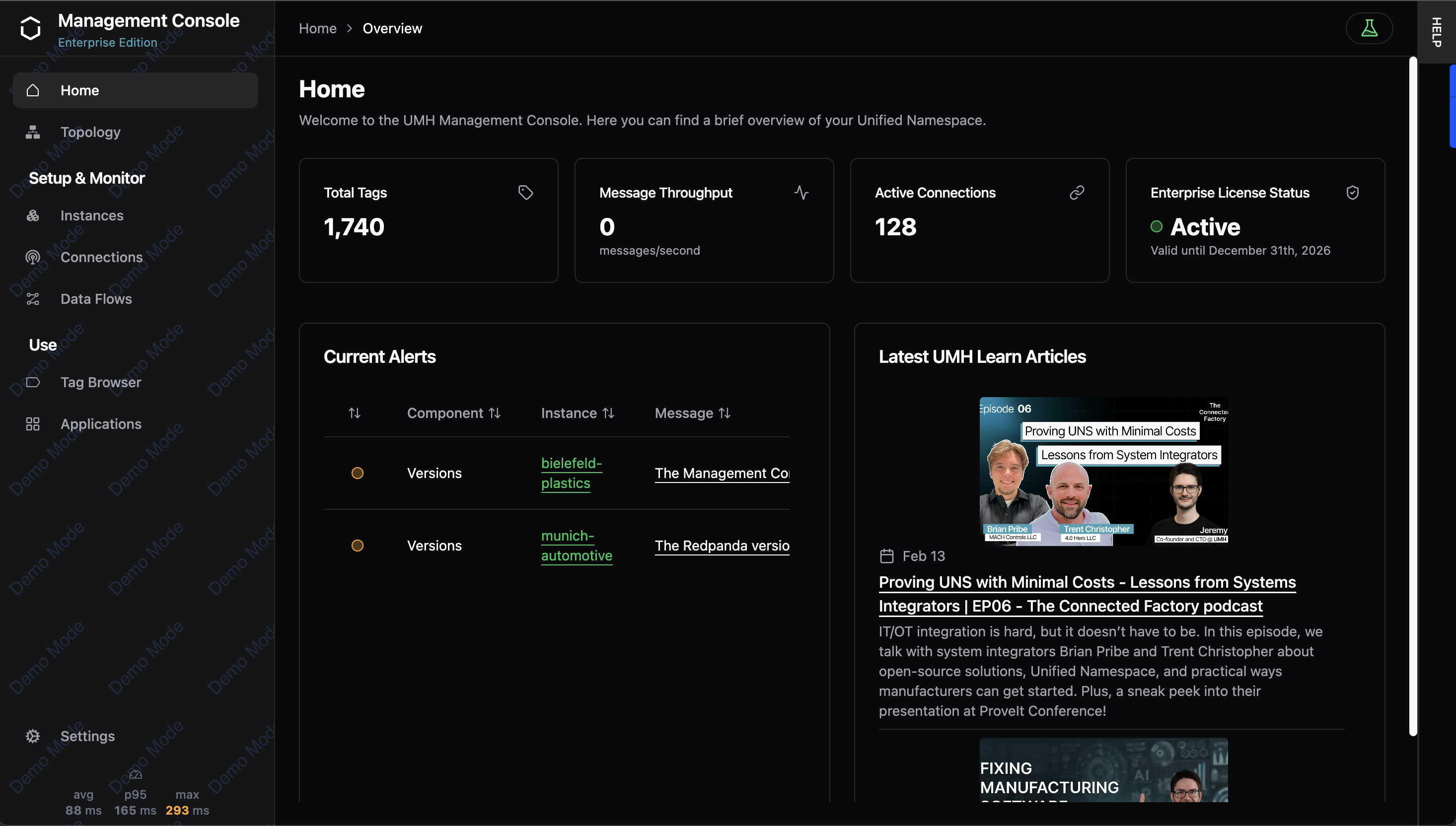Viewport: 1456px width, 826px height.
Task: Click the Message Throughput activity icon
Action: pos(801,193)
